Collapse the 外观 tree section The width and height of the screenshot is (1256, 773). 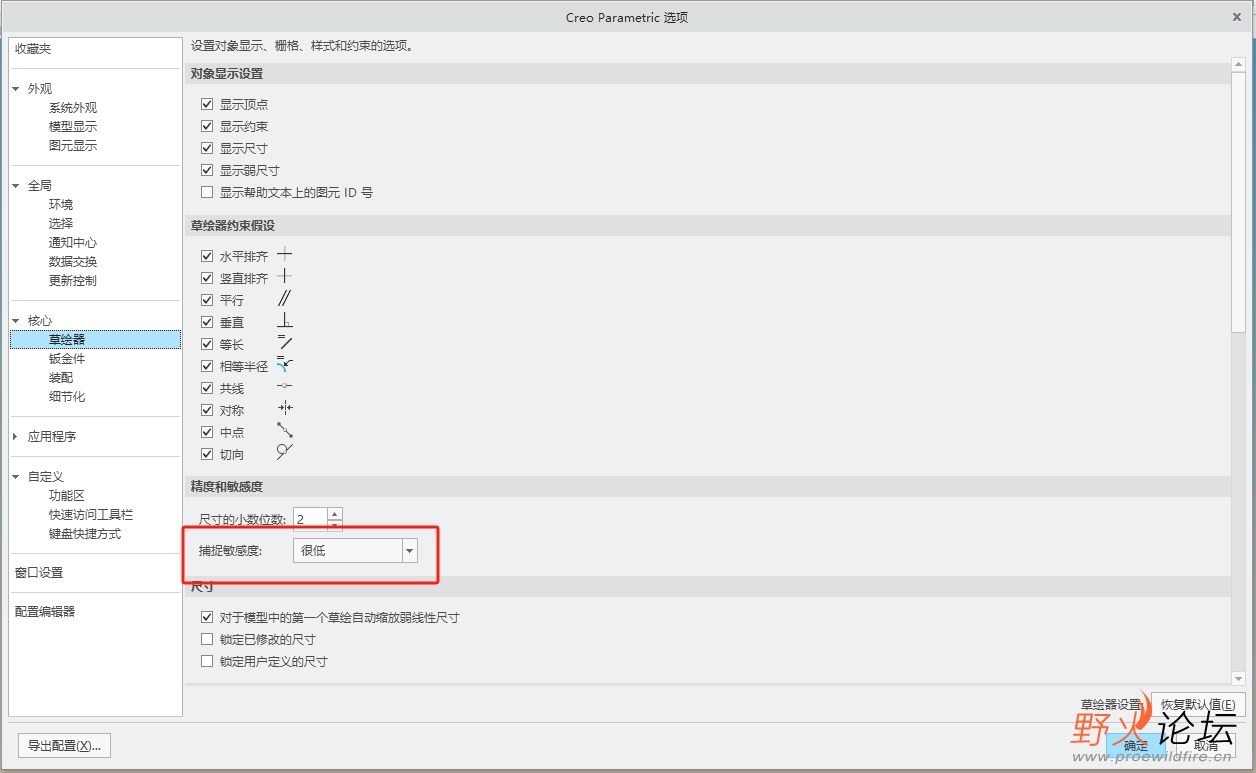tap(16, 89)
